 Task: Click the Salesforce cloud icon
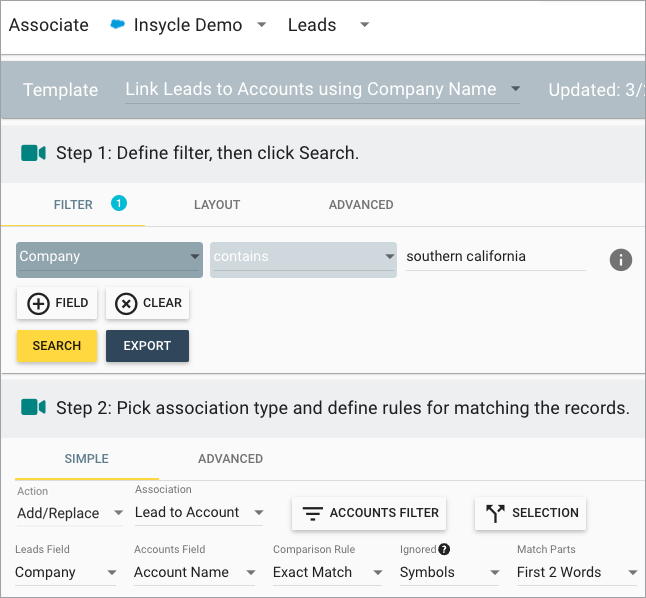(118, 25)
